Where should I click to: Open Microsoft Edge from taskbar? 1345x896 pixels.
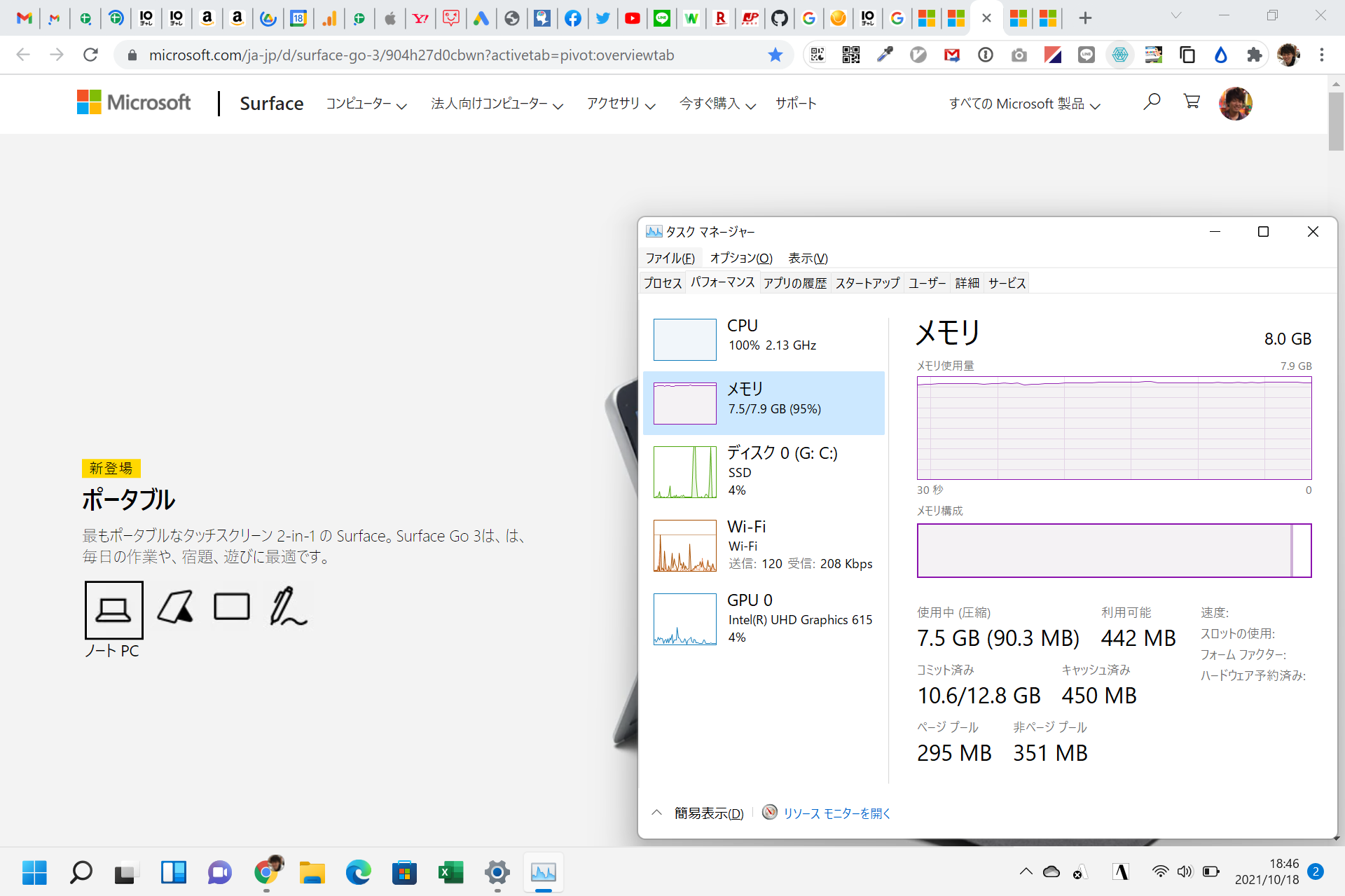pos(358,872)
